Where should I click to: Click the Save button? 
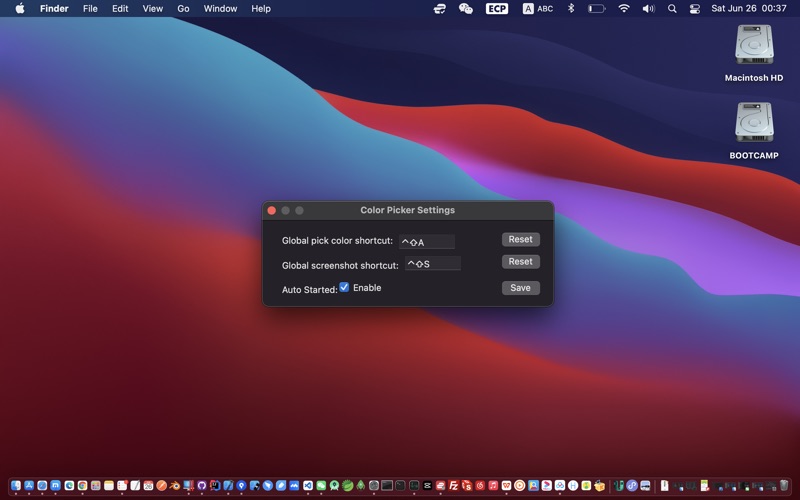(520, 288)
